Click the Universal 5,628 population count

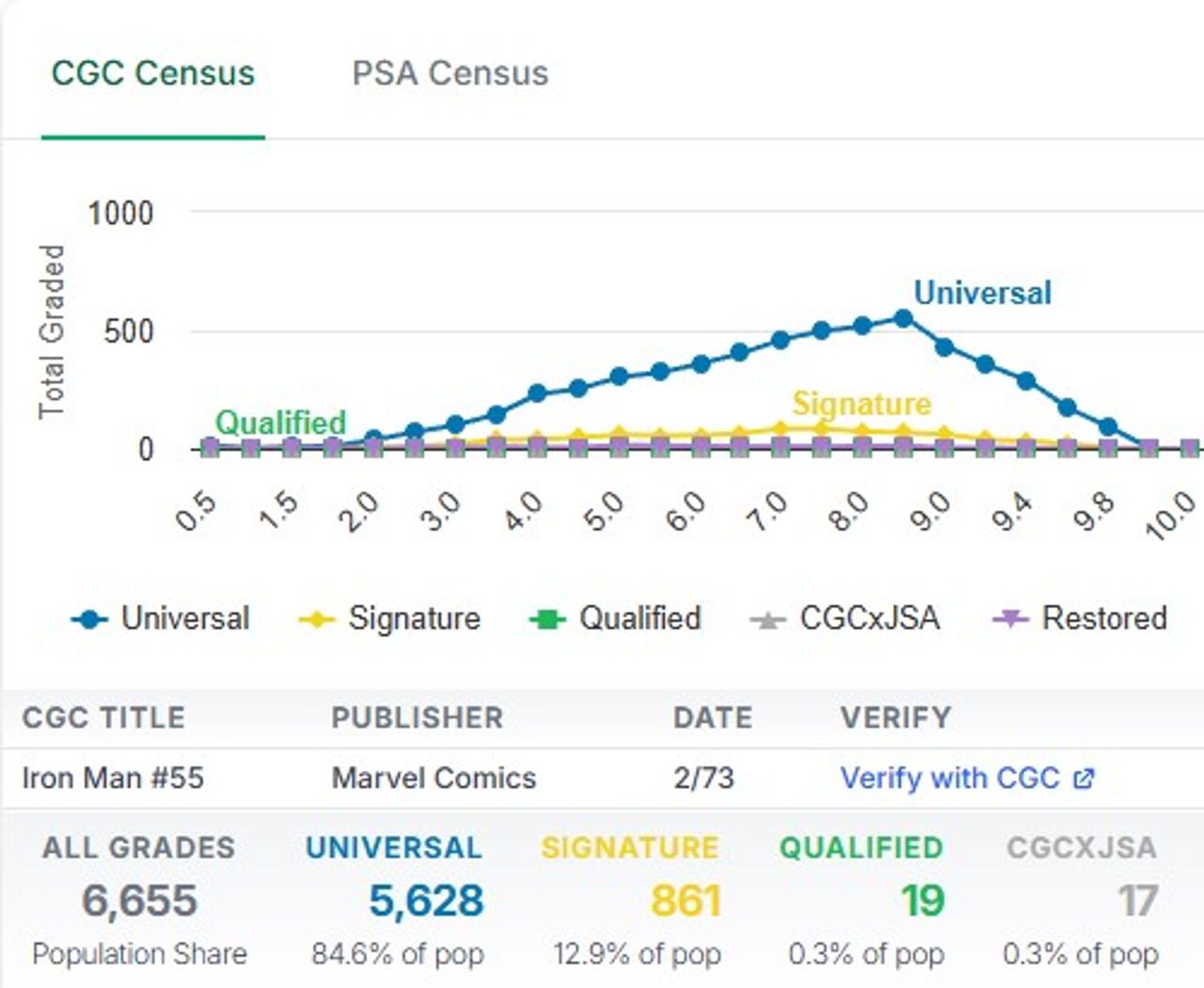click(x=426, y=900)
